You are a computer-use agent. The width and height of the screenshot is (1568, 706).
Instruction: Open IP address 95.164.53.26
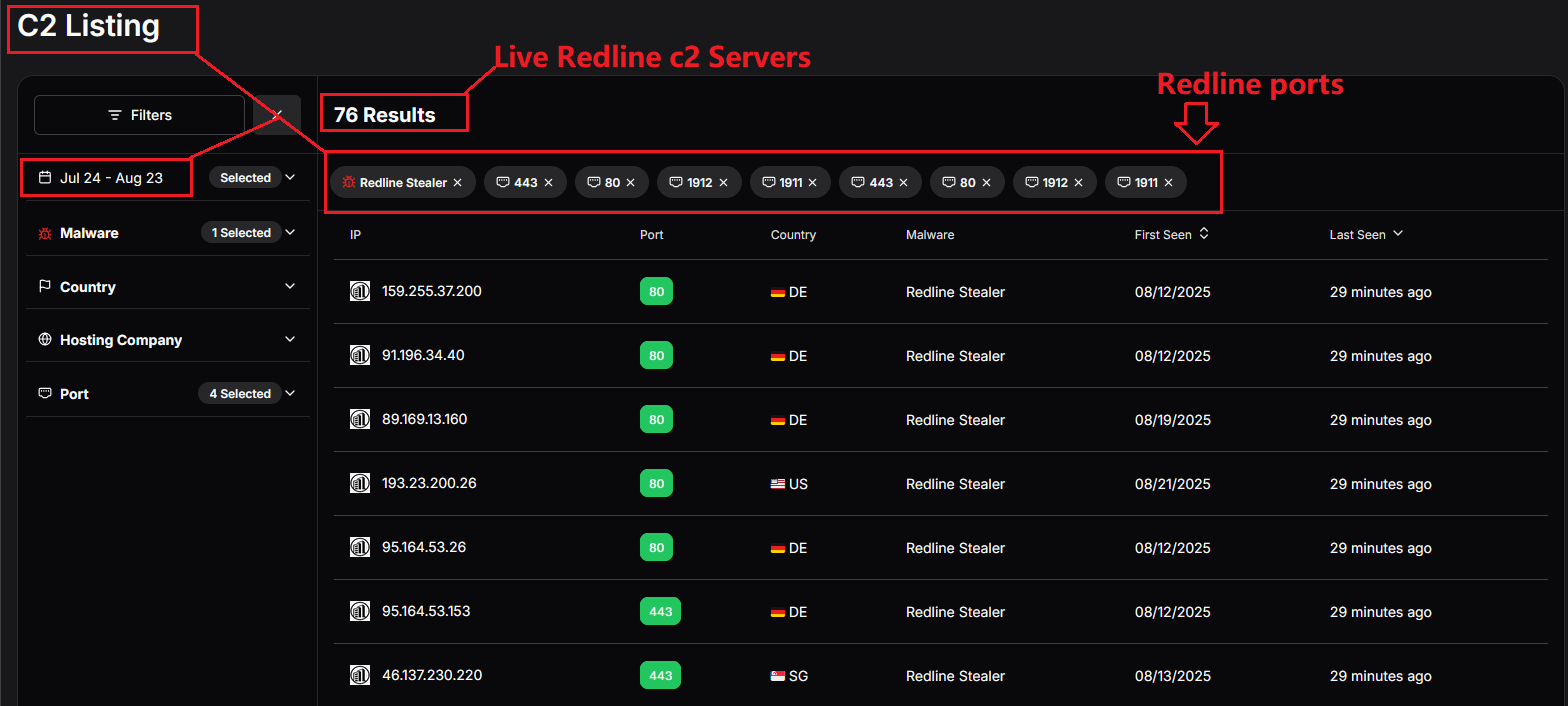tap(424, 547)
